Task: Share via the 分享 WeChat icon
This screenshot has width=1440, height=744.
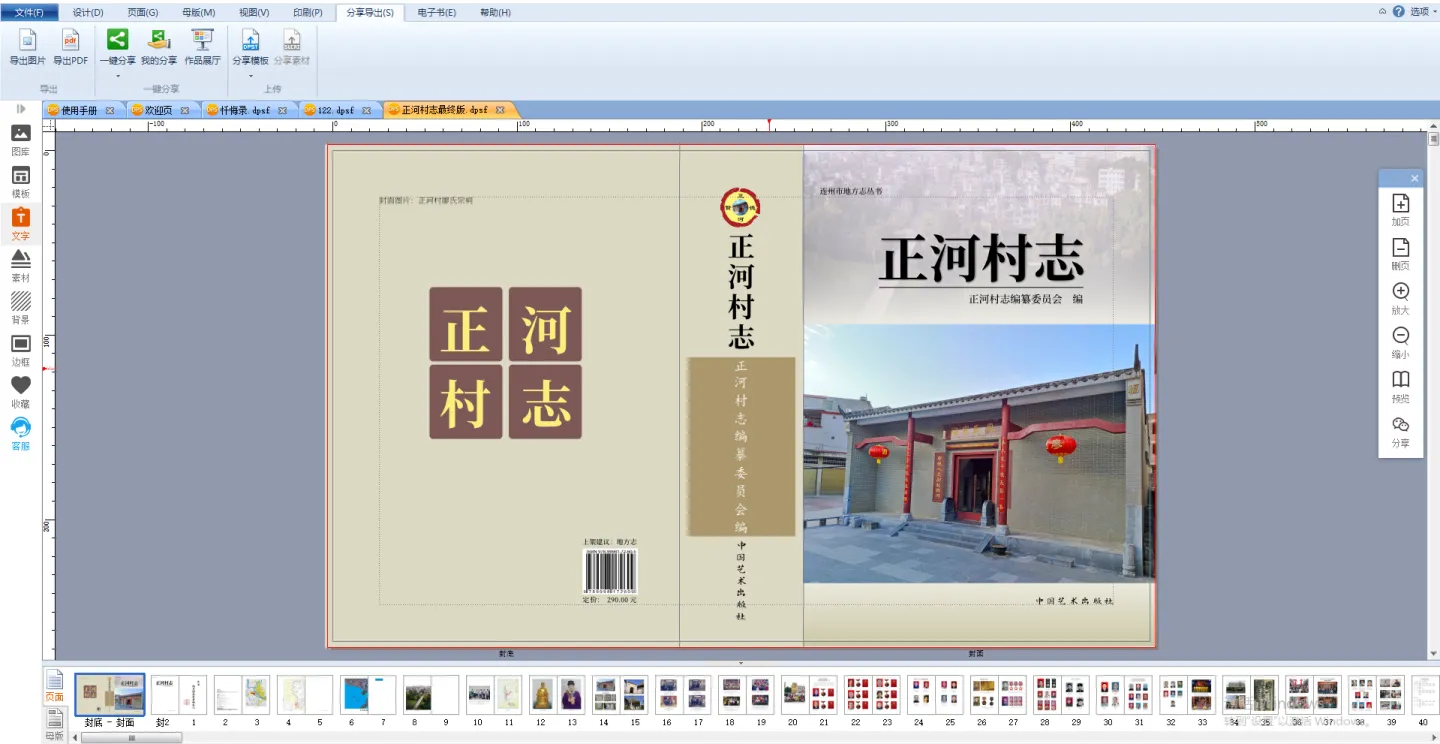Action: click(x=1401, y=430)
